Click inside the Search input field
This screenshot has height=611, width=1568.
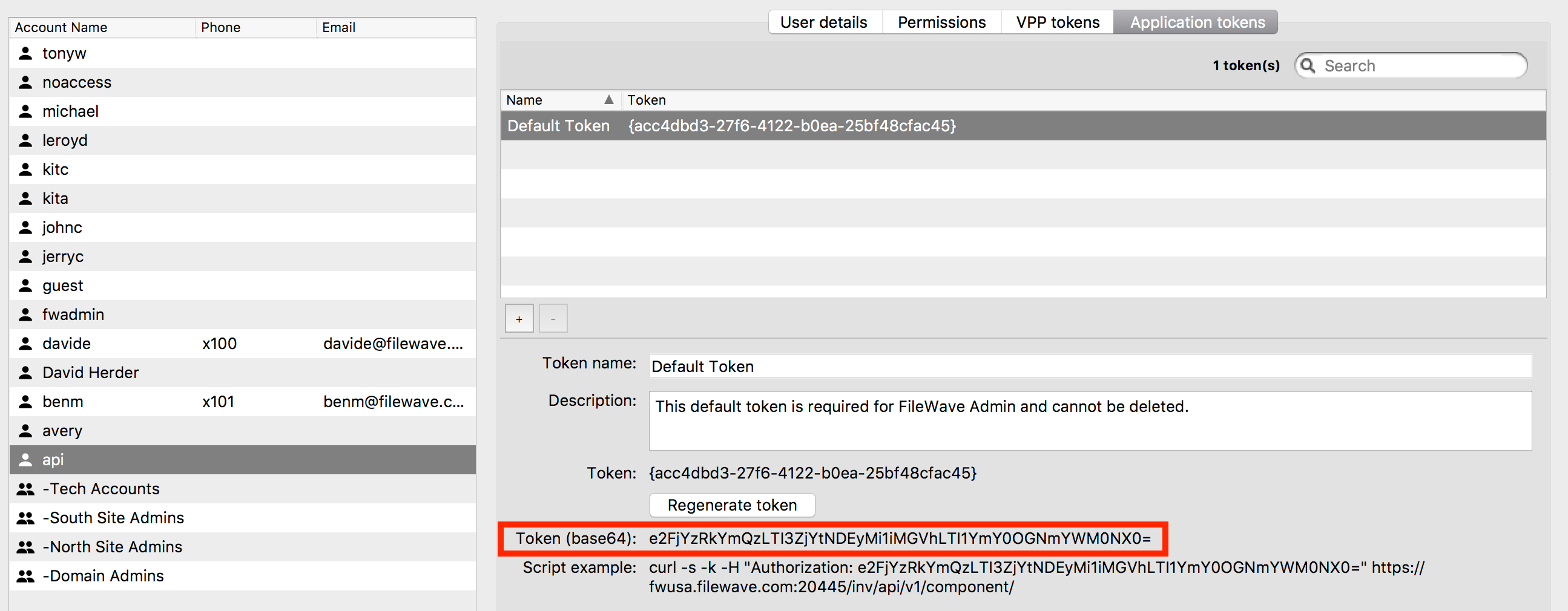(1400, 65)
